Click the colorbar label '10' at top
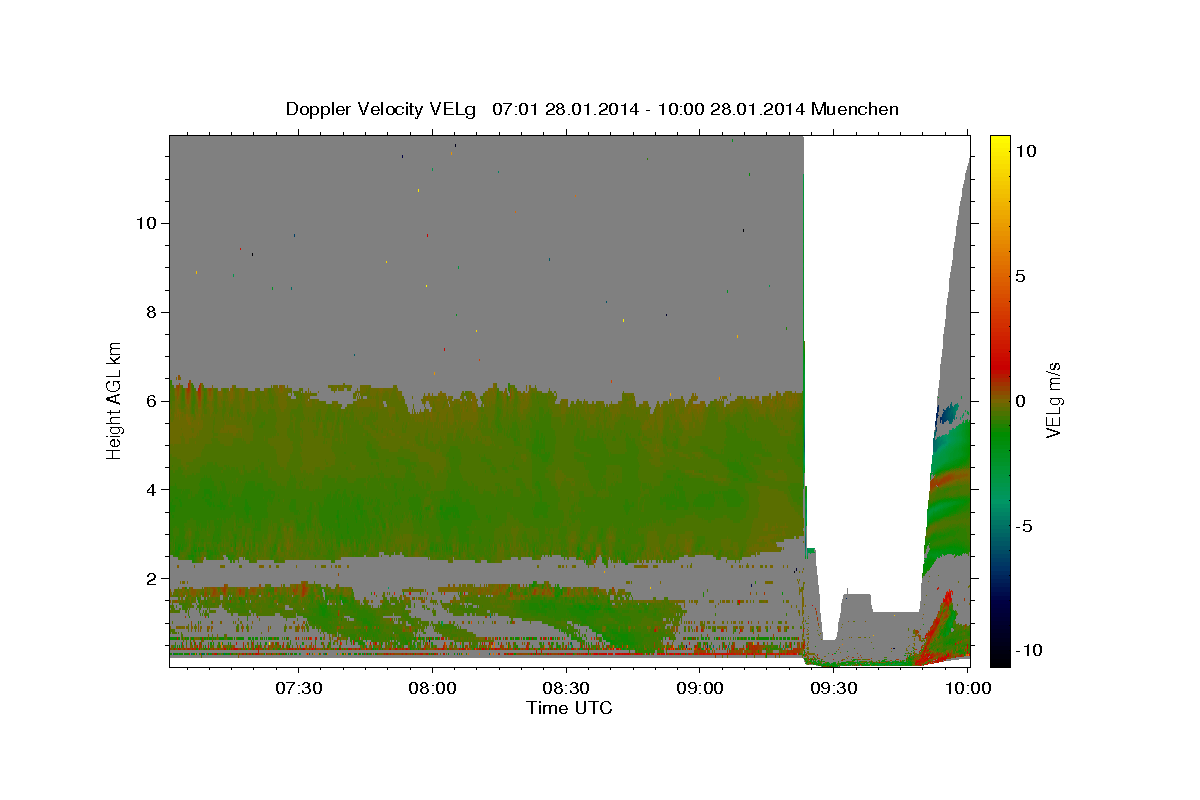The height and width of the screenshot is (800, 1200). (1025, 151)
